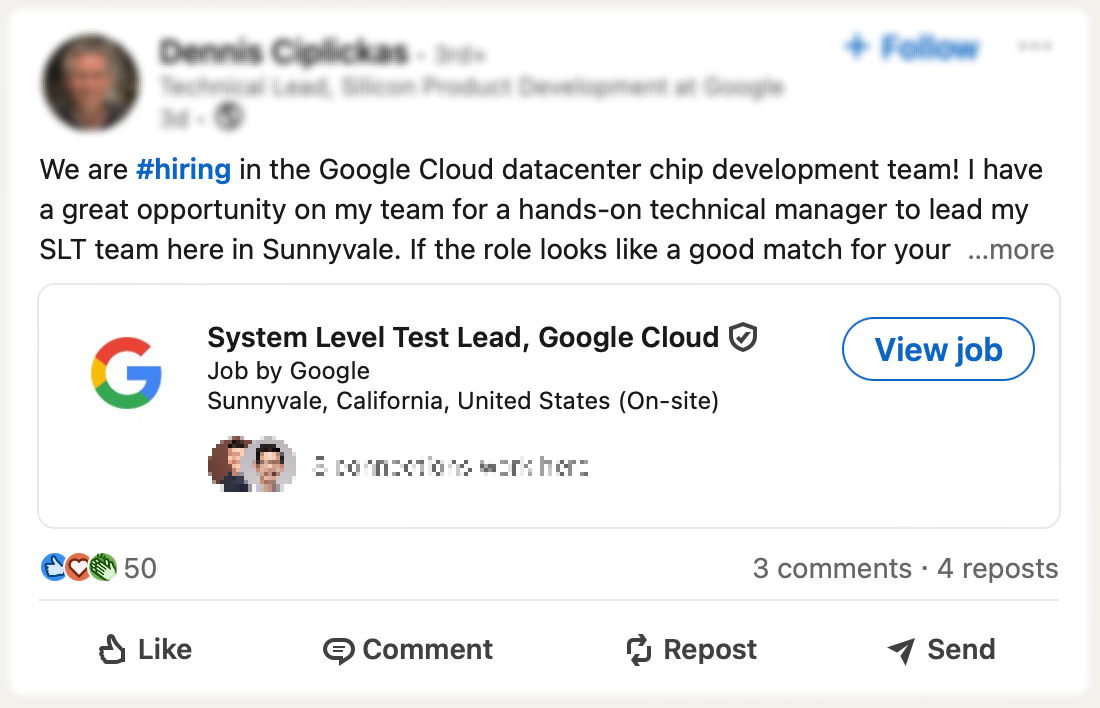Click the View job button
This screenshot has width=1100, height=708.
938,349
